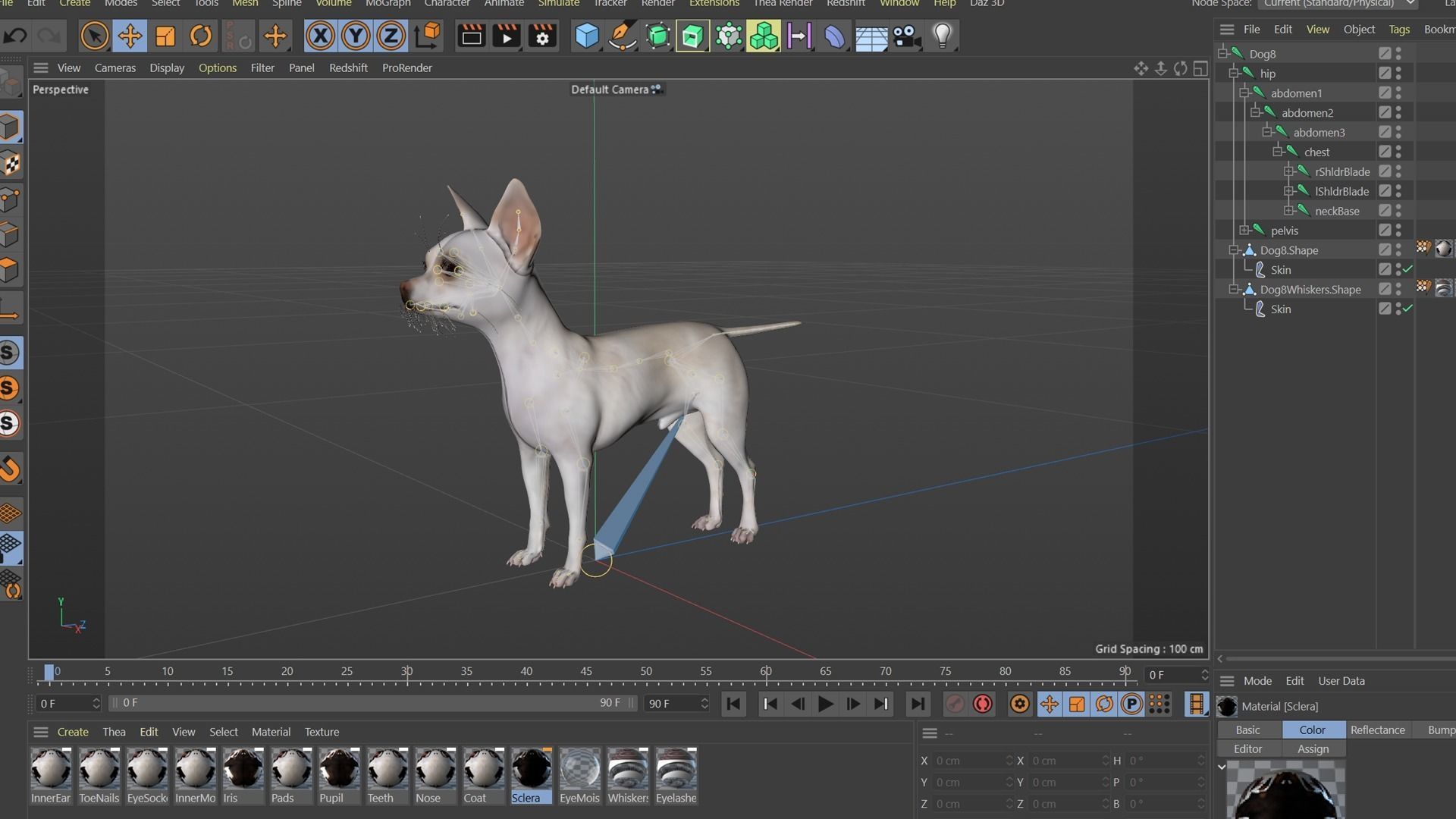Add a Floor environment object

coord(871,36)
